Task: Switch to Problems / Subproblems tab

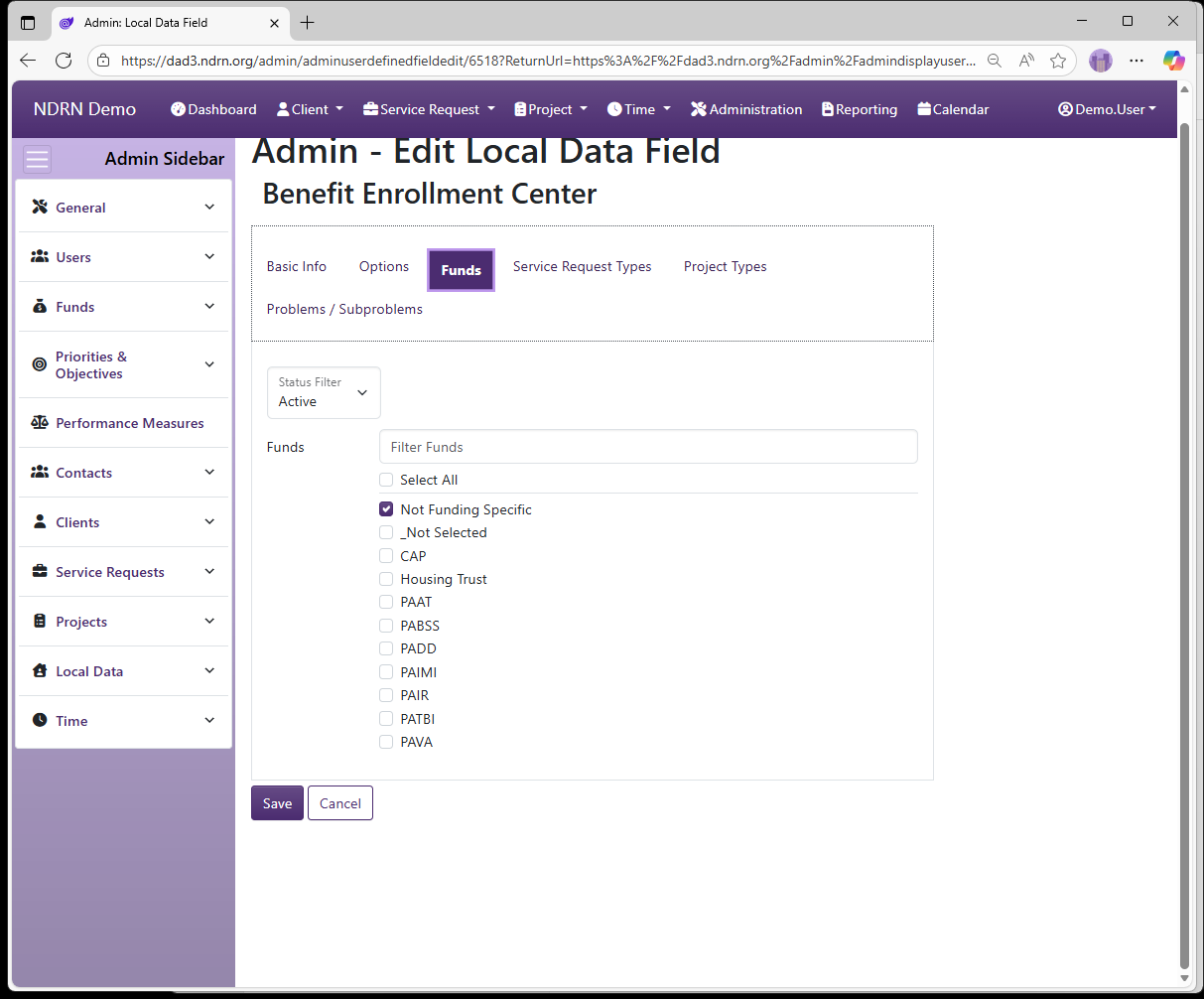Action: pyautogui.click(x=344, y=309)
